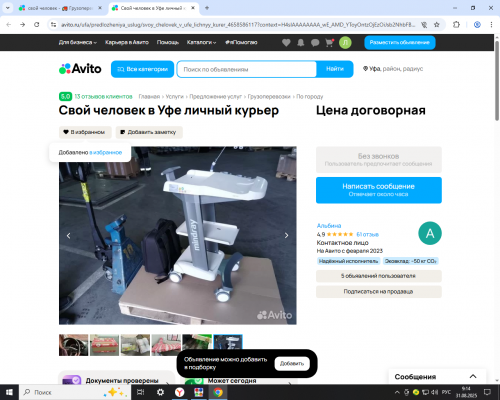Image resolution: width=500 pixels, height=400 pixels.
Task: Reload the page in Chrome
Action: coord(37,25)
